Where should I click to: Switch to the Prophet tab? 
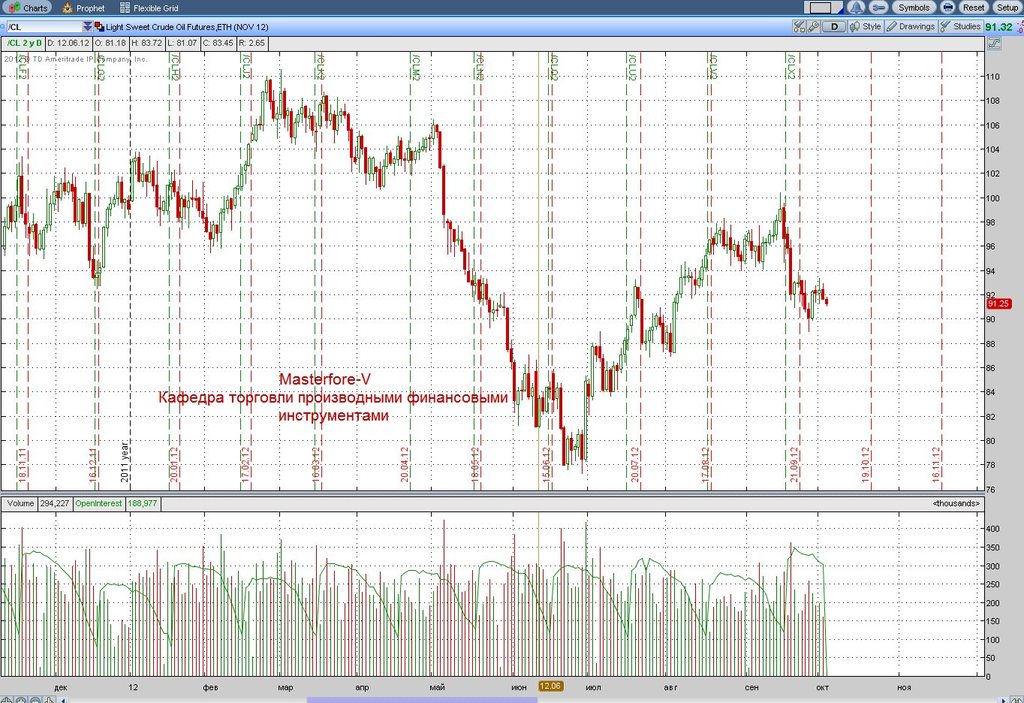(x=84, y=8)
